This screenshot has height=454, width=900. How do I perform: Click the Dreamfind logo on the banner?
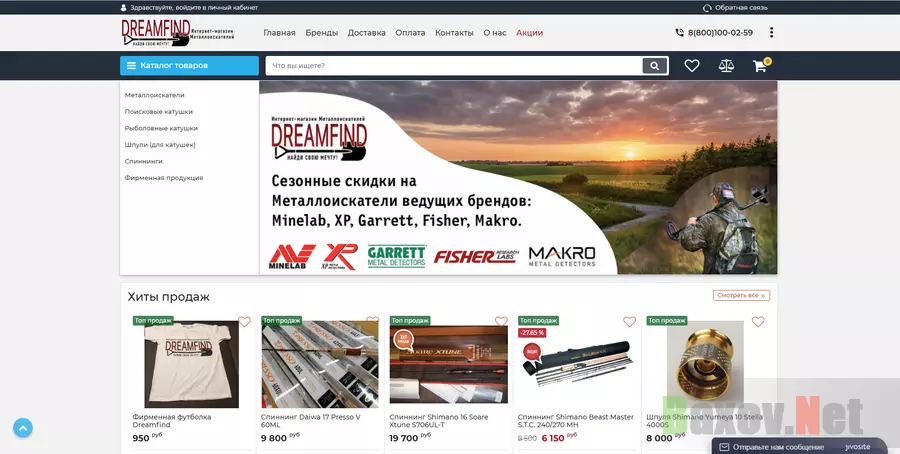(319, 139)
